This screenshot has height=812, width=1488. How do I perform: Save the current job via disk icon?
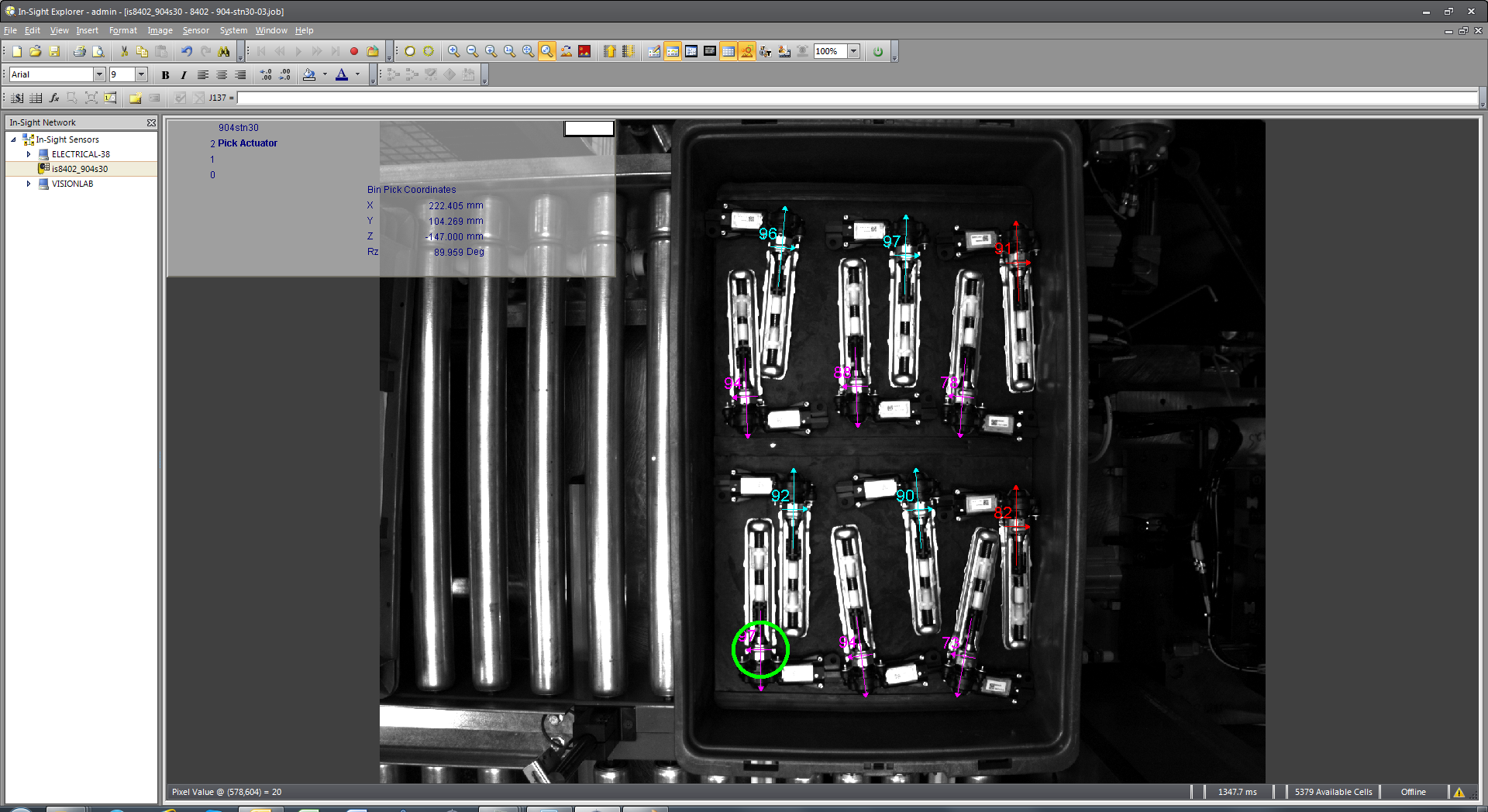pos(54,51)
